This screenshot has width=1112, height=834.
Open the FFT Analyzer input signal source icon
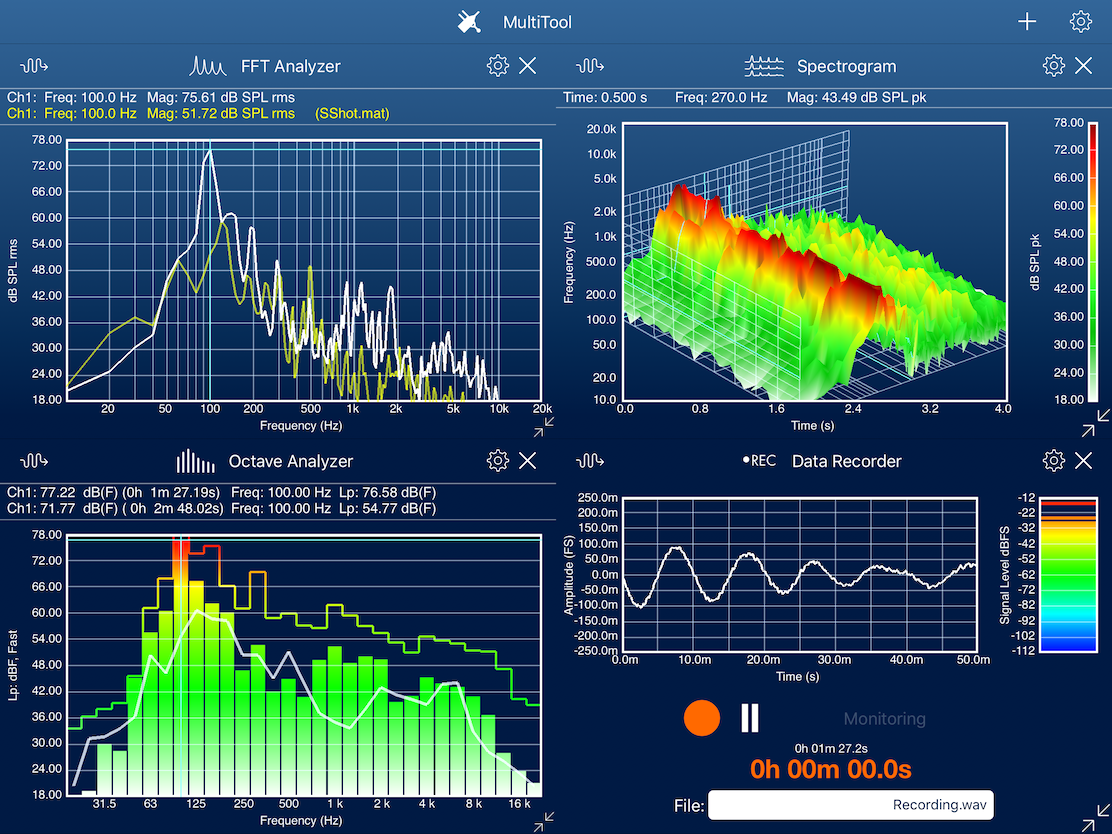(x=33, y=65)
